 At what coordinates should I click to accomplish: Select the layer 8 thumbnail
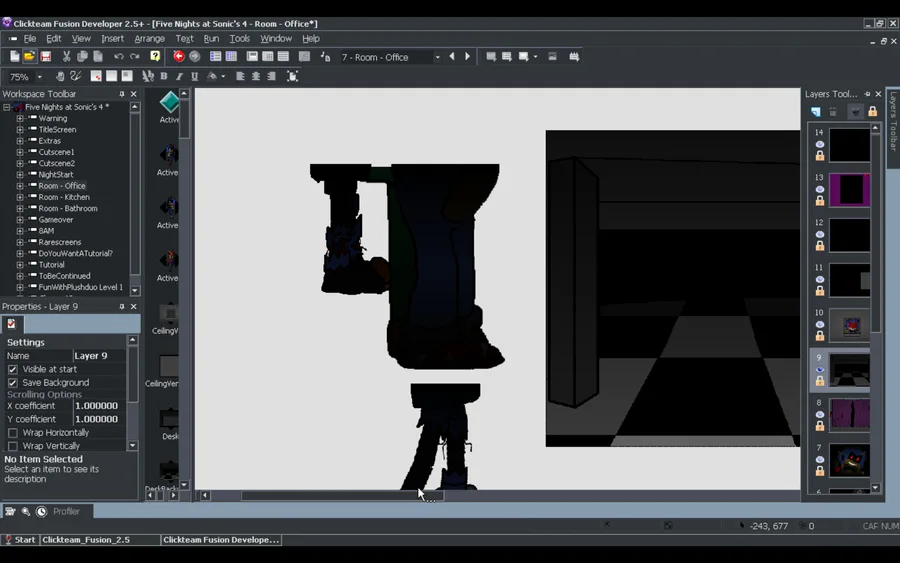tap(849, 414)
